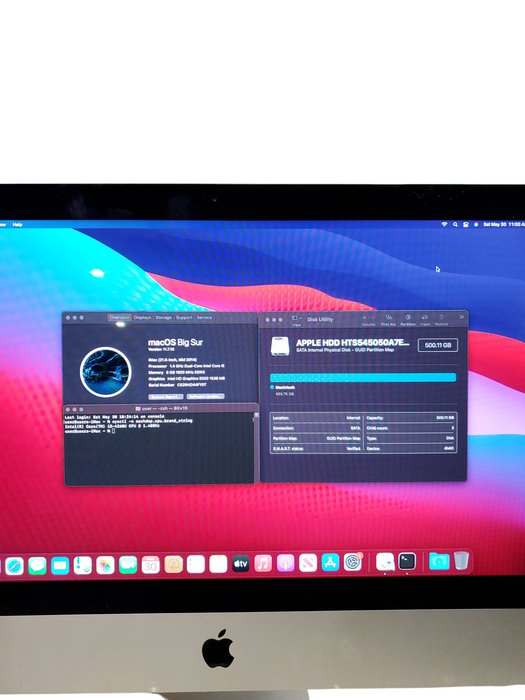Image resolution: width=525 pixels, height=700 pixels.
Task: Open the App Store dock icon
Action: point(330,562)
